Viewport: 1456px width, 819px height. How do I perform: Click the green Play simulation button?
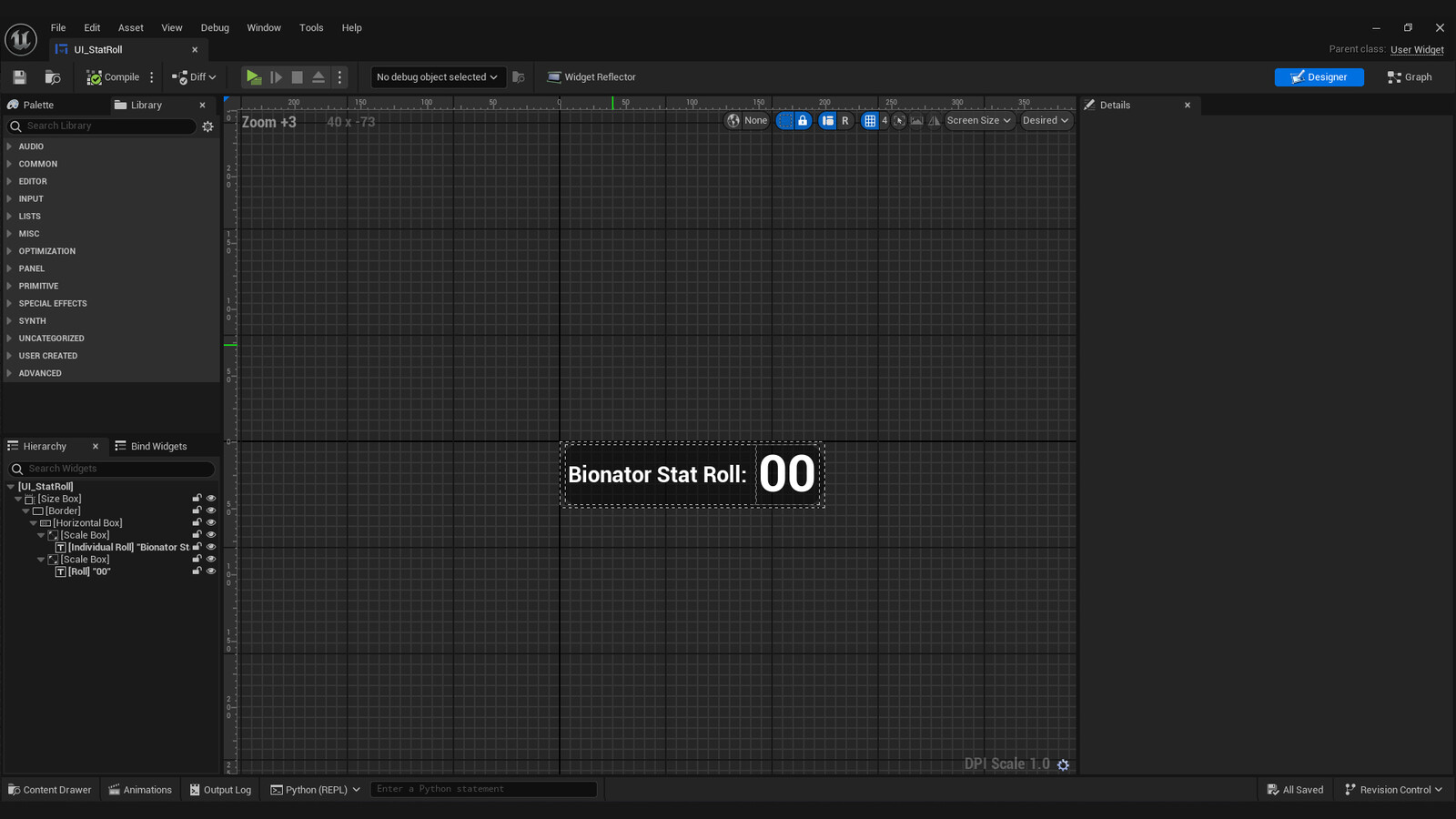pos(254,77)
